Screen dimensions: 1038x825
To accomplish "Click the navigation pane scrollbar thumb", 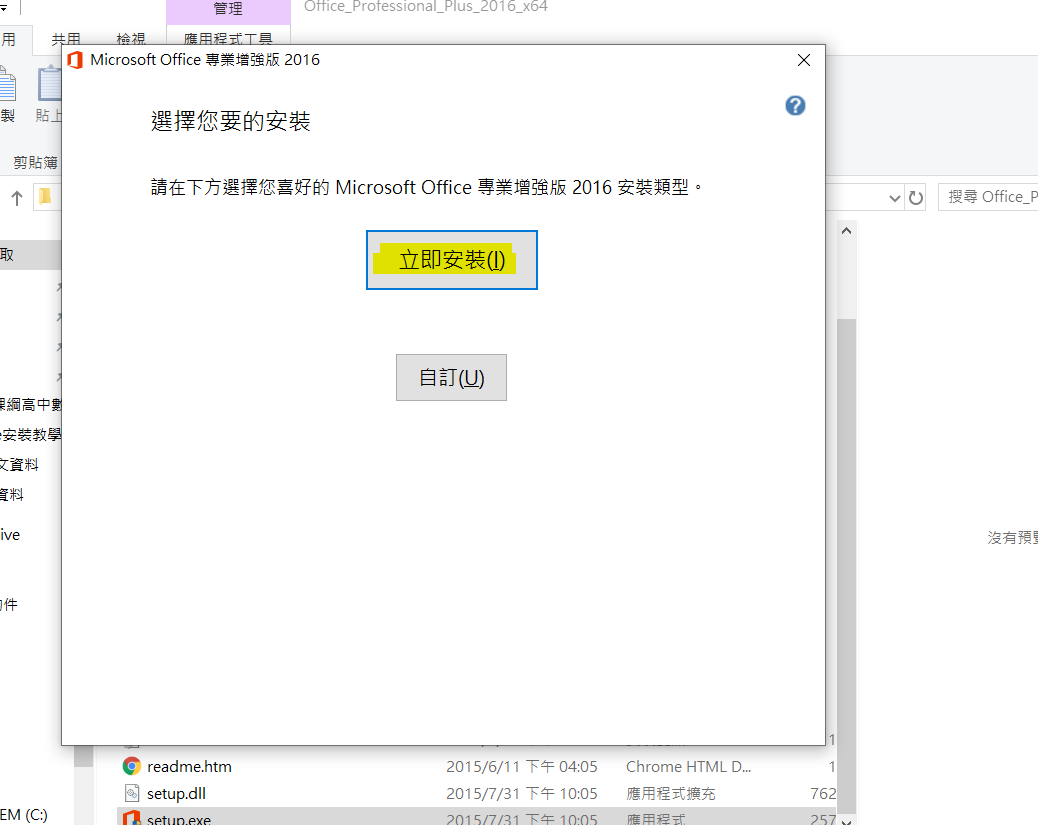I will pyautogui.click(x=83, y=756).
